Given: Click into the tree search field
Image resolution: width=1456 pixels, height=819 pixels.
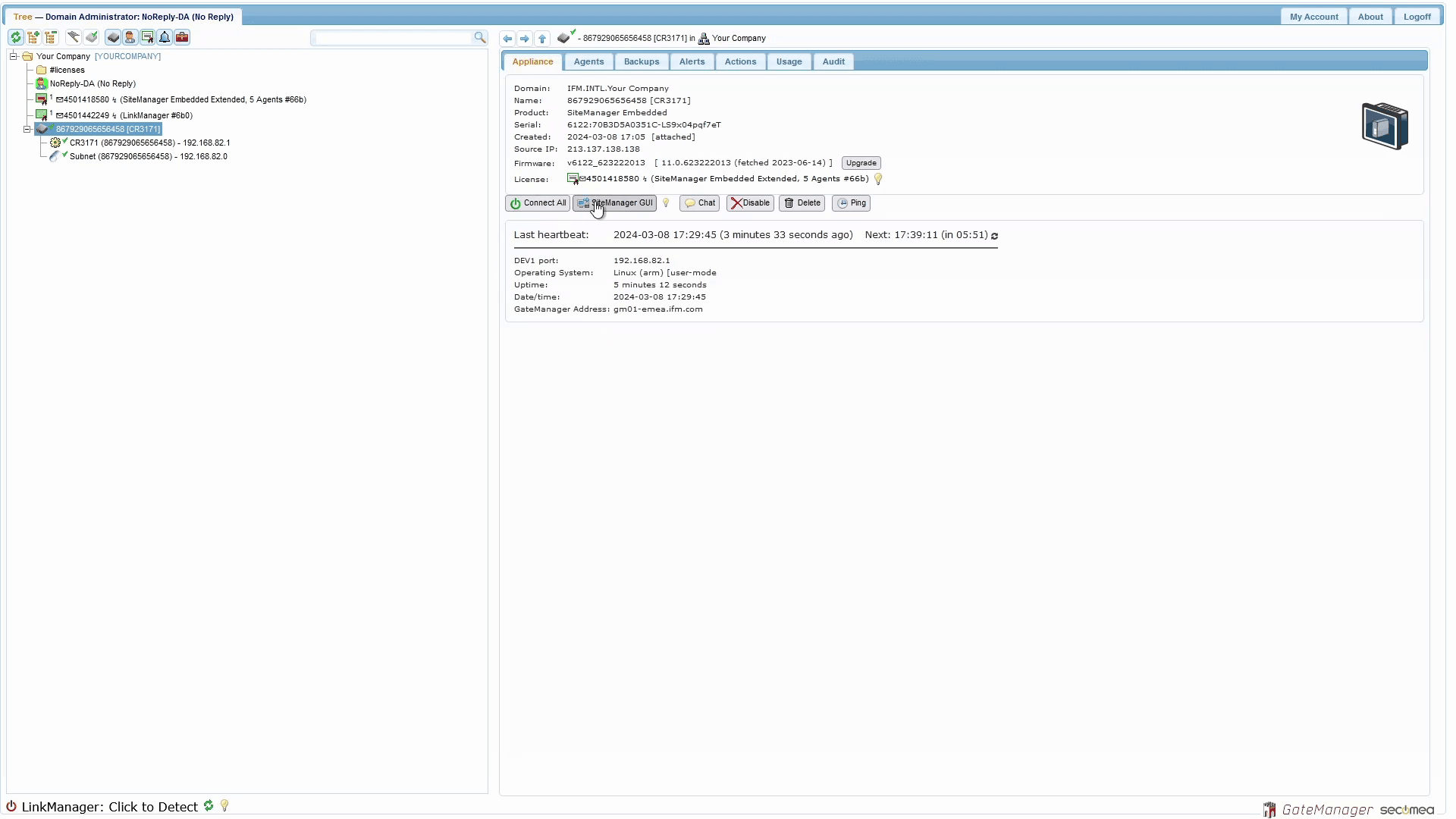Looking at the screenshot, I should coord(393,37).
